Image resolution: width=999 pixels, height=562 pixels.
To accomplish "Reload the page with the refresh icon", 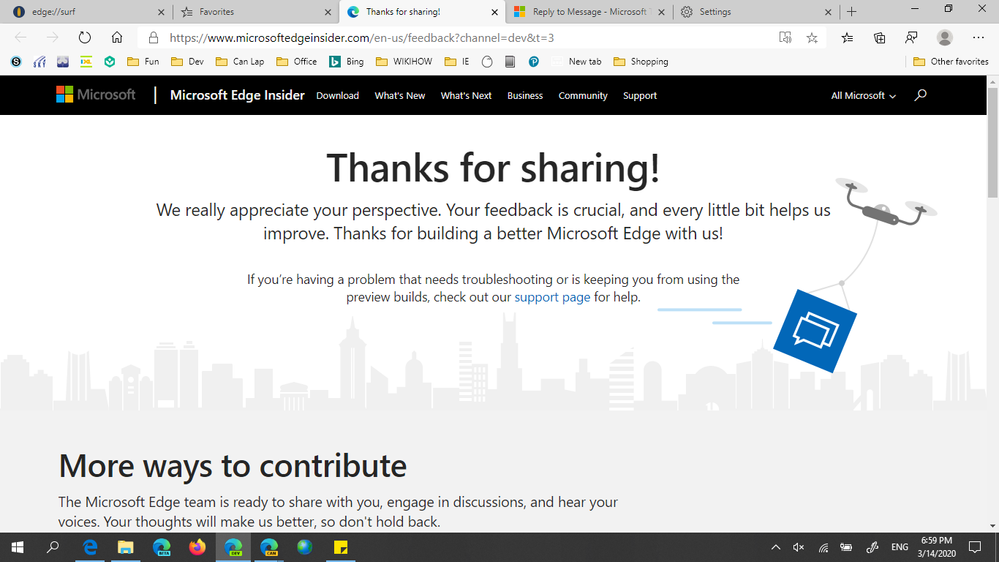I will click(85, 38).
